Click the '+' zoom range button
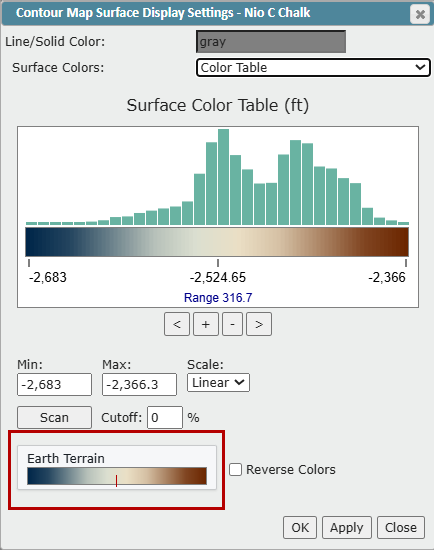 coord(206,324)
